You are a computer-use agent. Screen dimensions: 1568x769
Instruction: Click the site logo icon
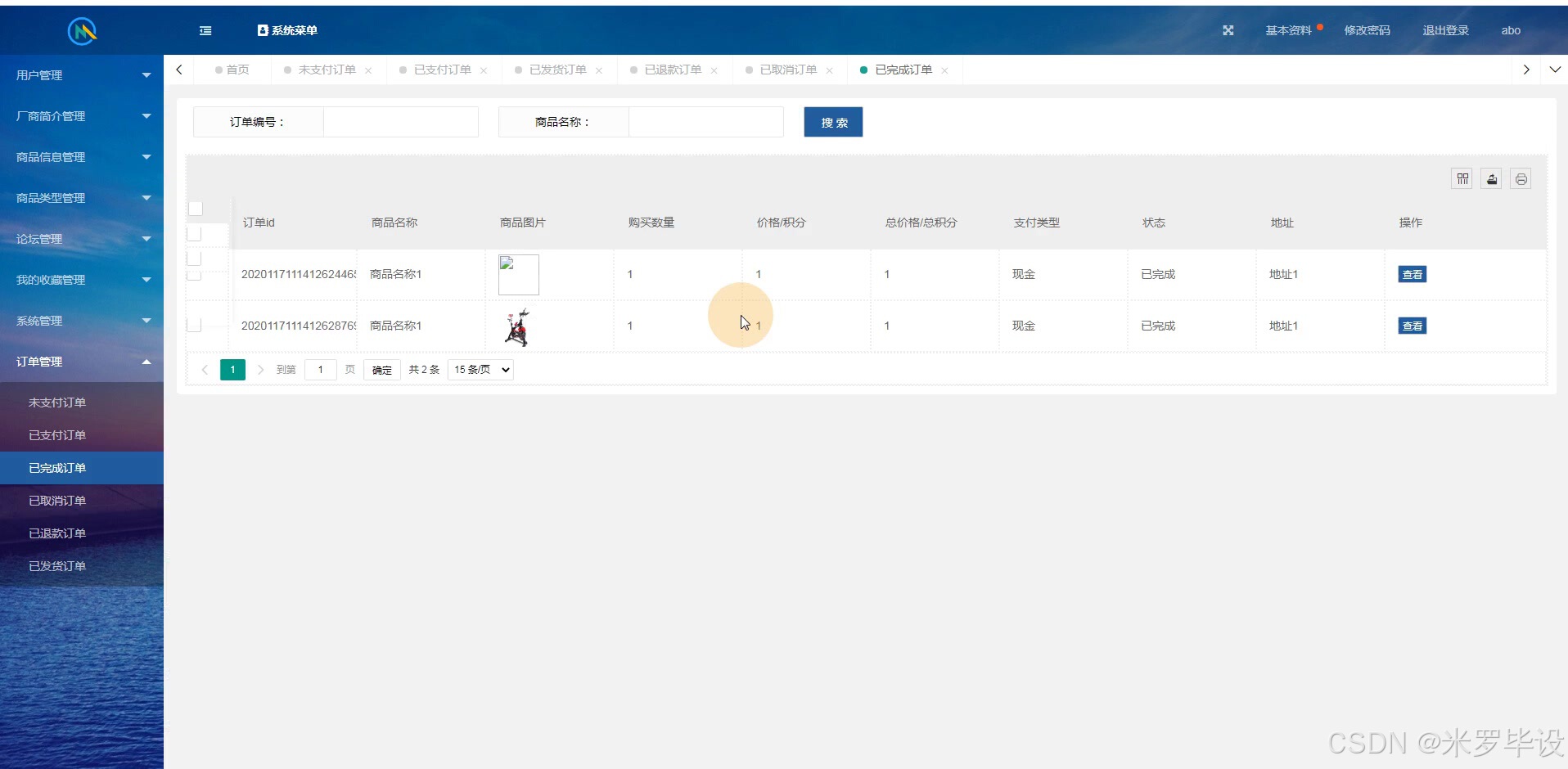[82, 31]
